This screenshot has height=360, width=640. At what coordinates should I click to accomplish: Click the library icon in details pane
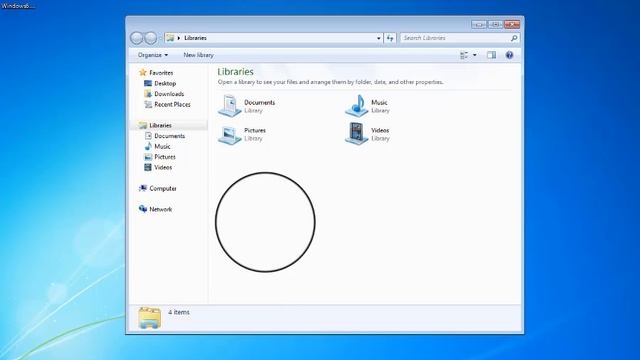149,318
